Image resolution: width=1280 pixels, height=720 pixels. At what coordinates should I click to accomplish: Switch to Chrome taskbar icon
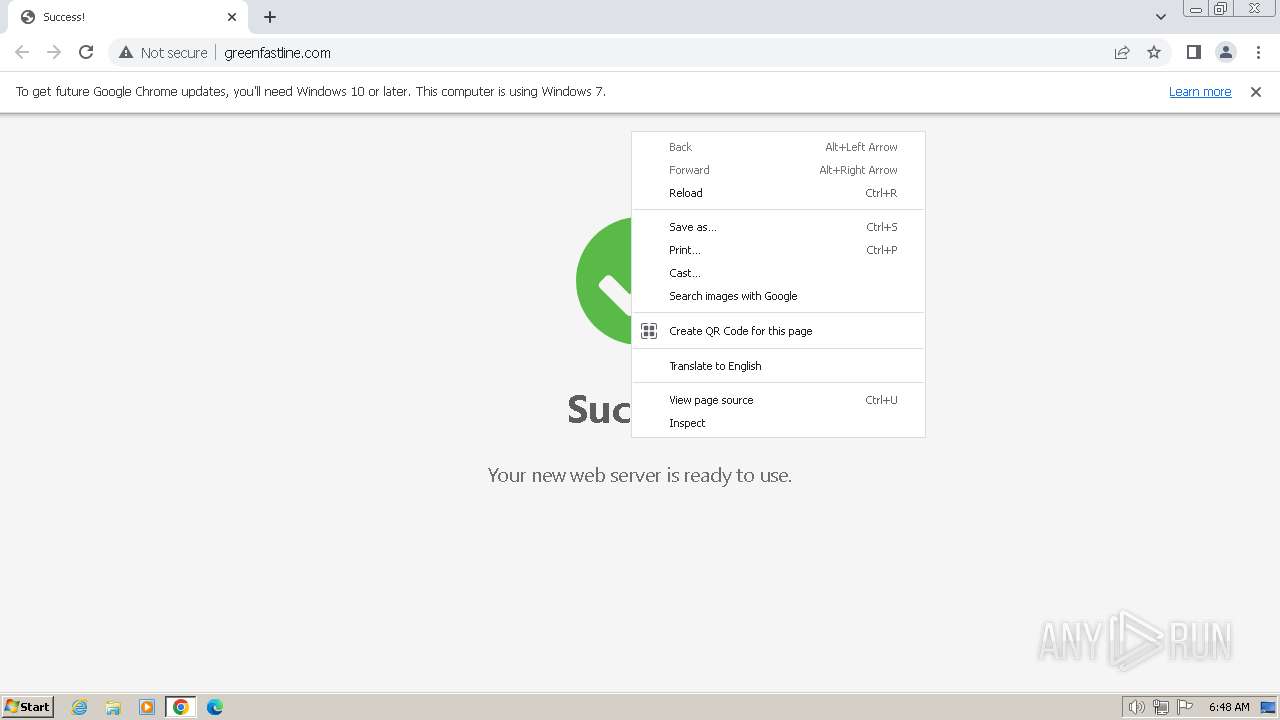coord(181,707)
